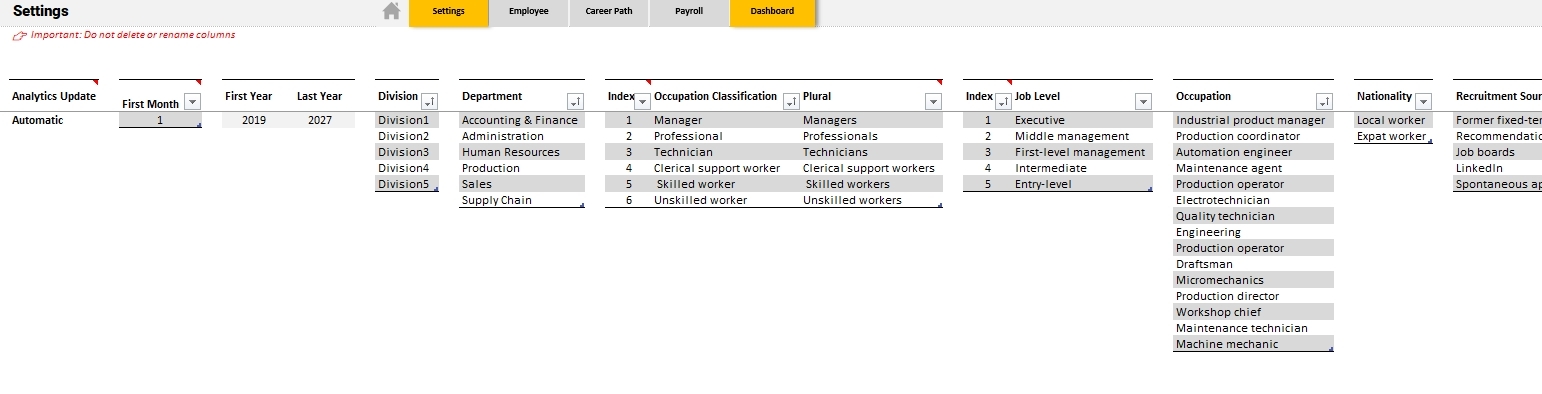1542x394 pixels.
Task: Select Clerical support worker cell
Action: coord(726,168)
